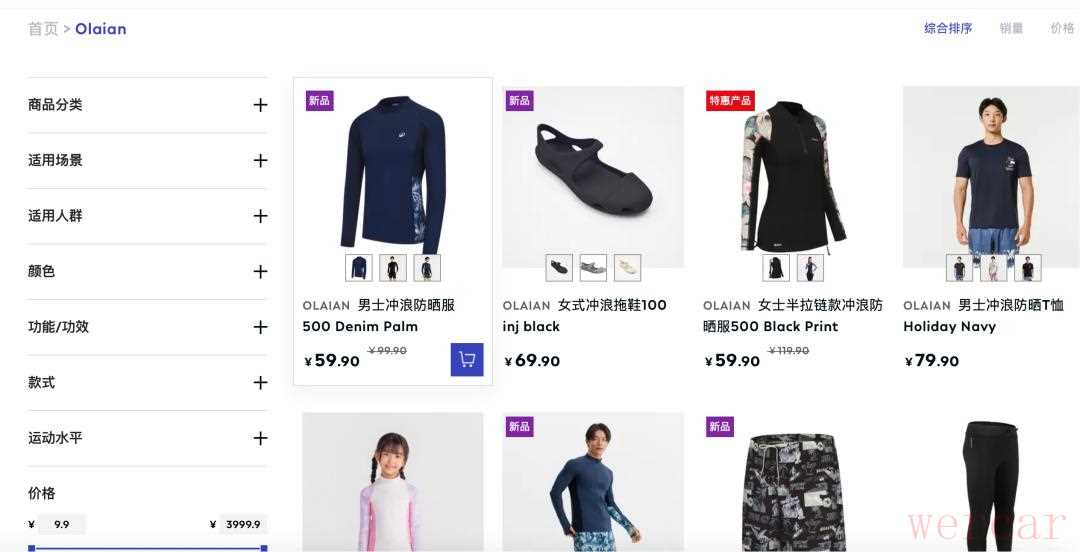This screenshot has width=1080, height=552.
Task: Sort products by 综合排序
Action: click(948, 28)
